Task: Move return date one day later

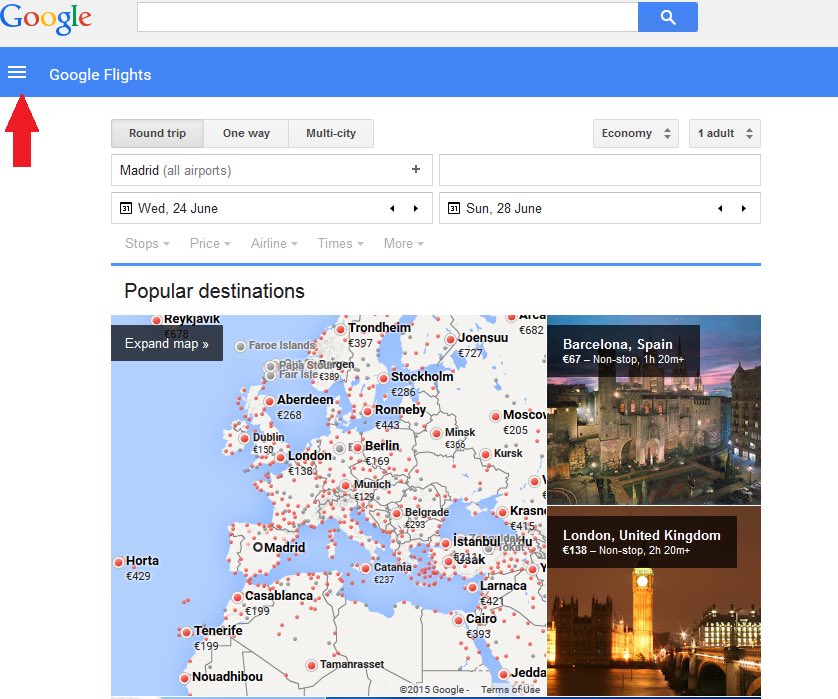Action: point(744,208)
